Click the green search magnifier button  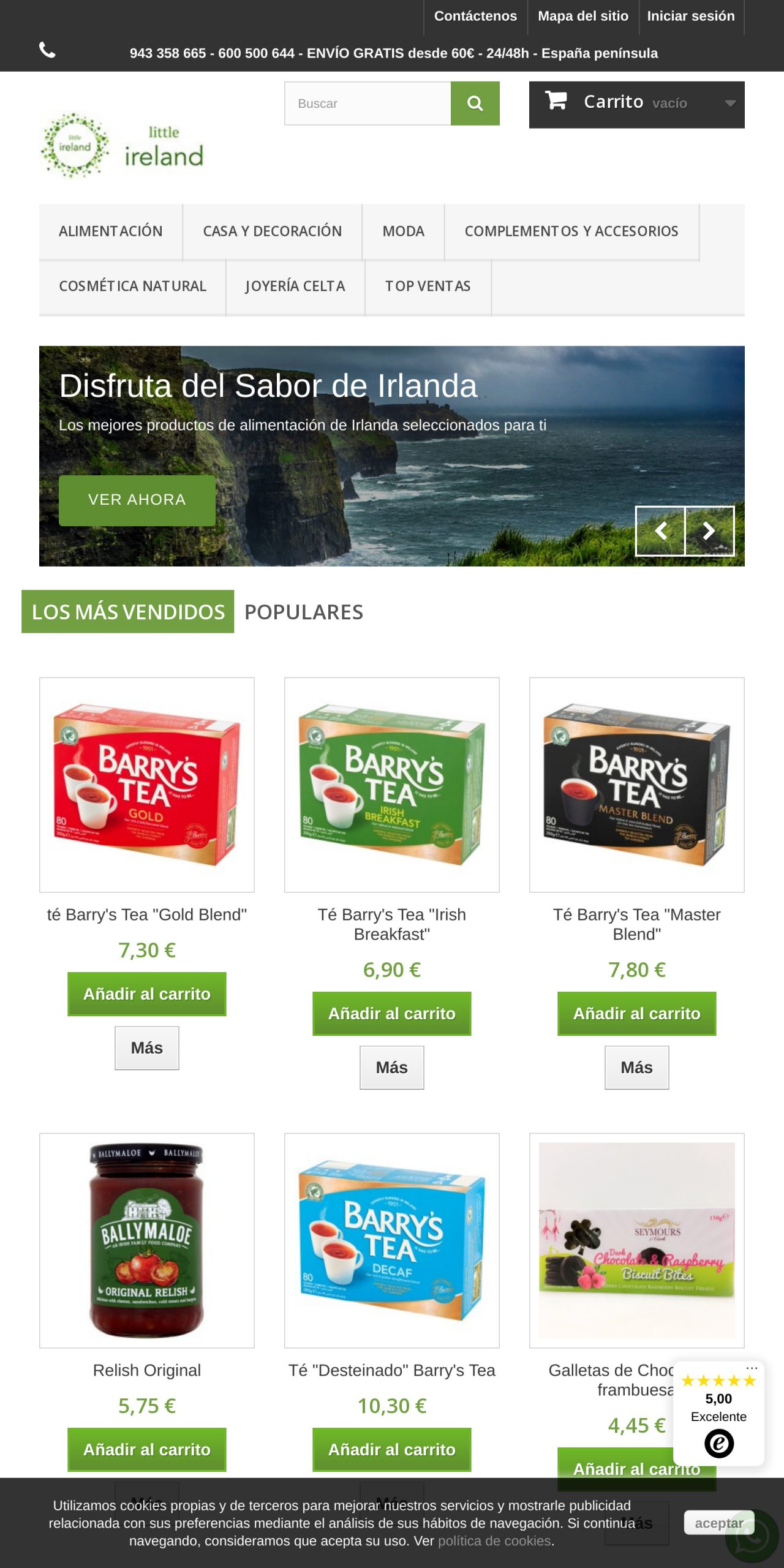click(x=475, y=104)
